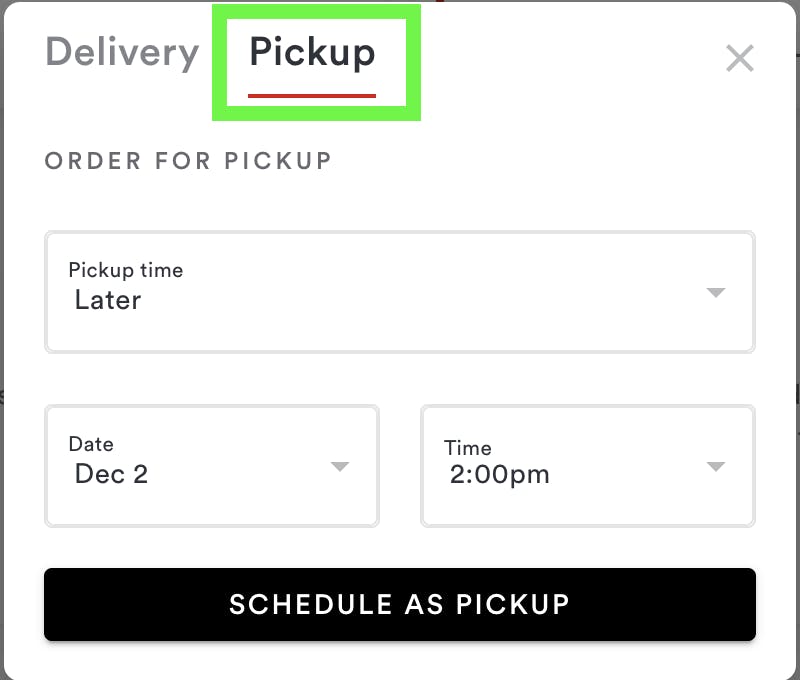Close the order scheduling dialog
The height and width of the screenshot is (680, 800).
coord(739,59)
